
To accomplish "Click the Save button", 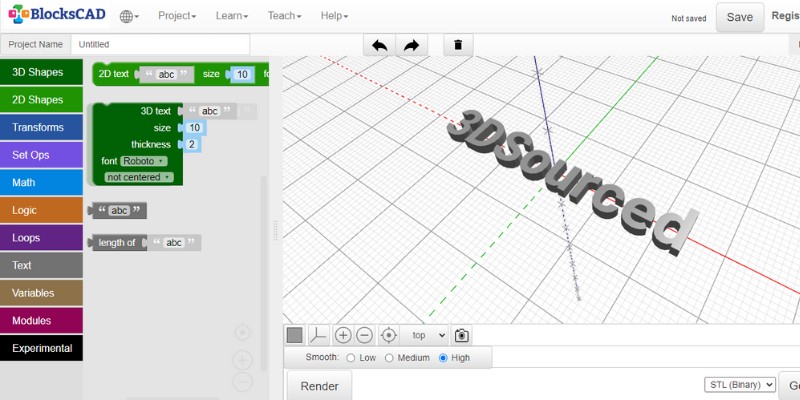I will point(739,17).
